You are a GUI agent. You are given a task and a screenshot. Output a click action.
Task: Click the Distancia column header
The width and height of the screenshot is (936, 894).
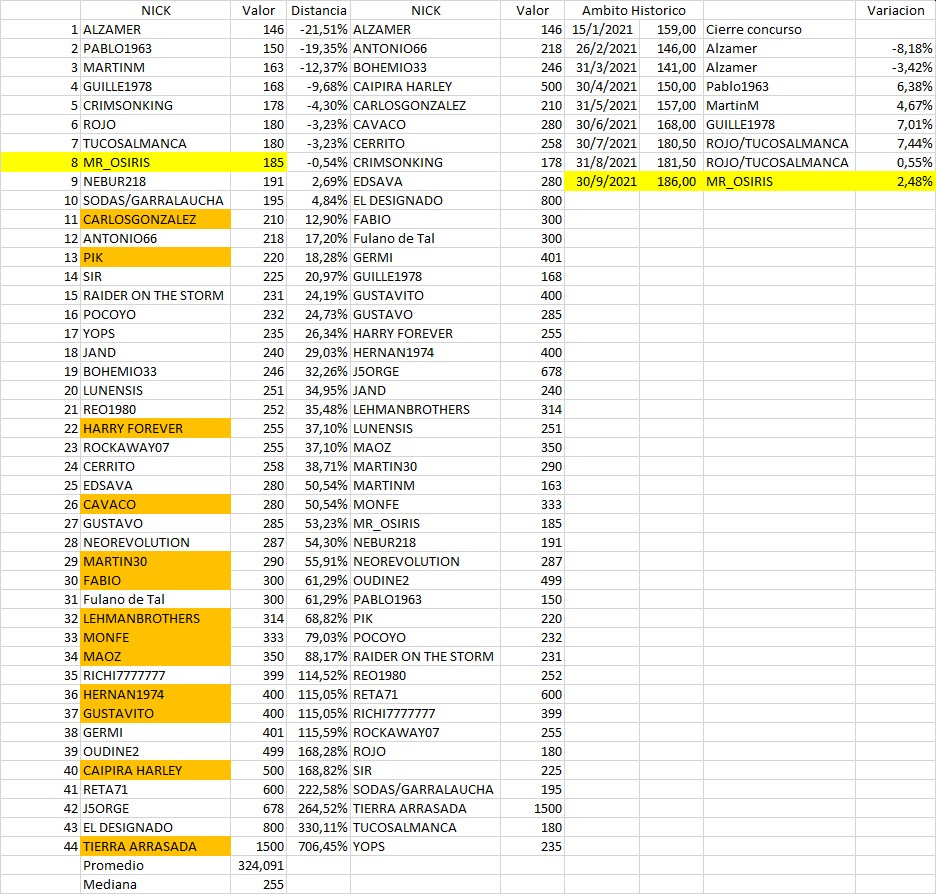click(x=317, y=10)
